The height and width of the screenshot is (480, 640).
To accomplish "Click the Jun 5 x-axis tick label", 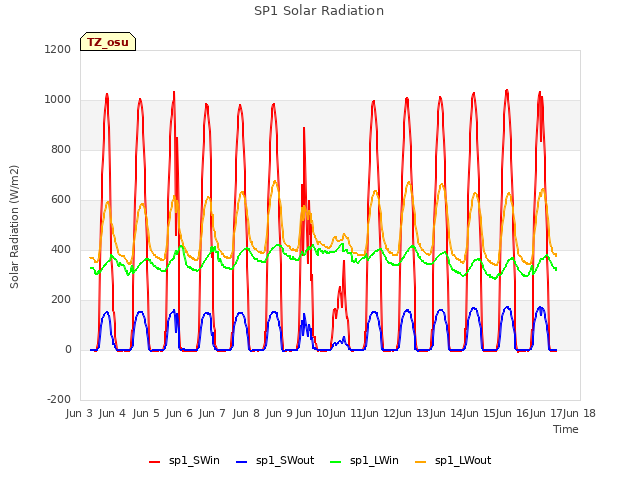I will click(146, 413).
